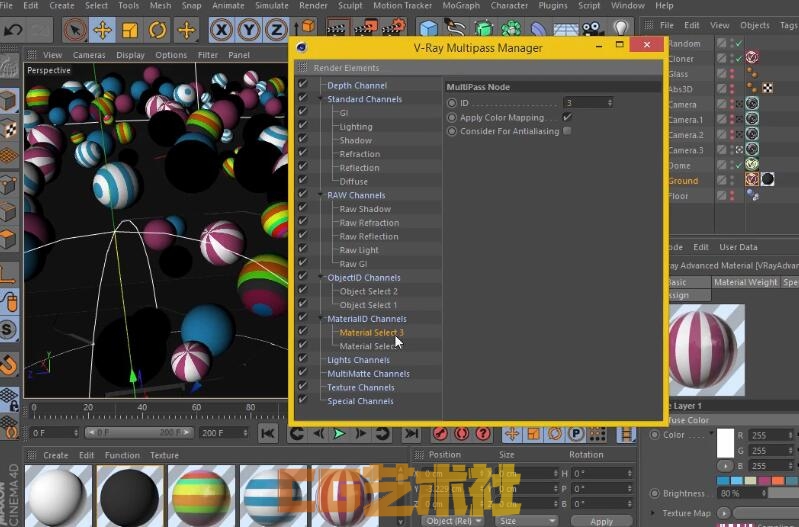Select Material Select 3 entry

371,332
